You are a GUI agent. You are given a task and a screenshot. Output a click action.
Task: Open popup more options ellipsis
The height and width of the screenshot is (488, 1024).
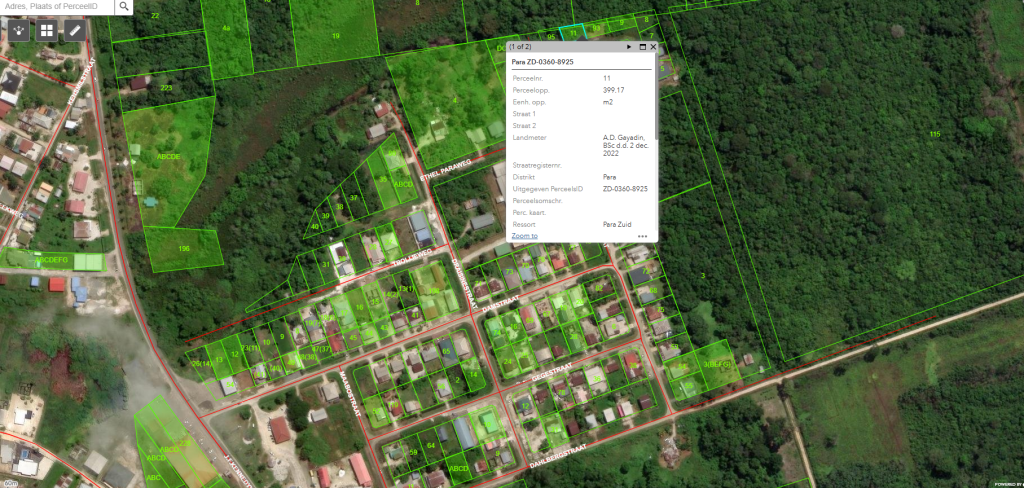point(642,236)
